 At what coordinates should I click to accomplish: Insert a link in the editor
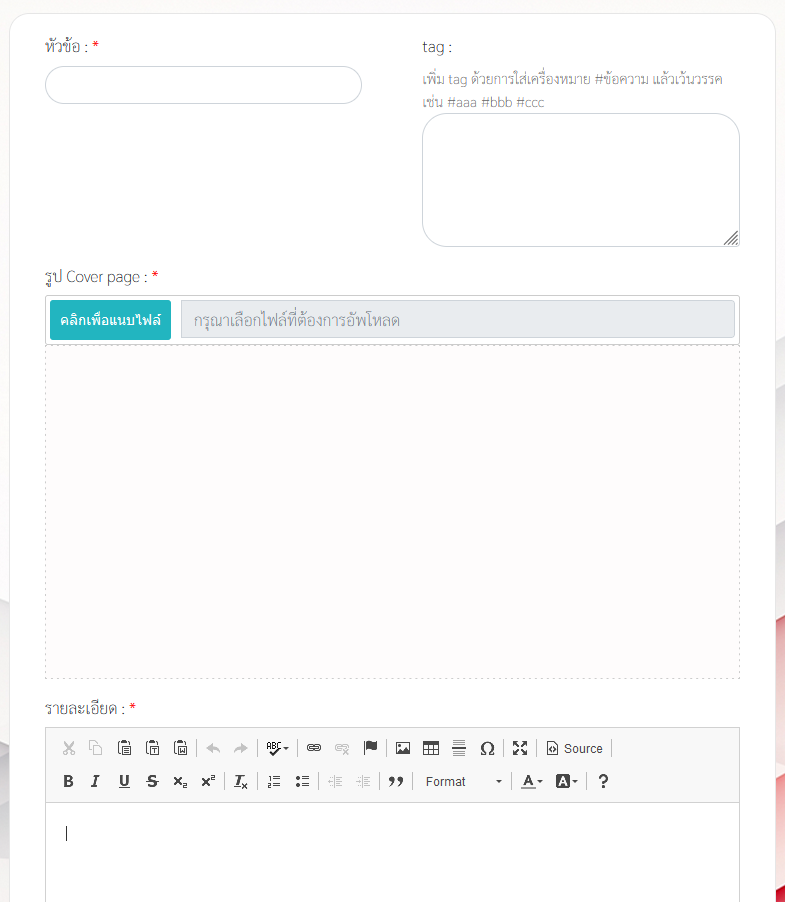(314, 748)
